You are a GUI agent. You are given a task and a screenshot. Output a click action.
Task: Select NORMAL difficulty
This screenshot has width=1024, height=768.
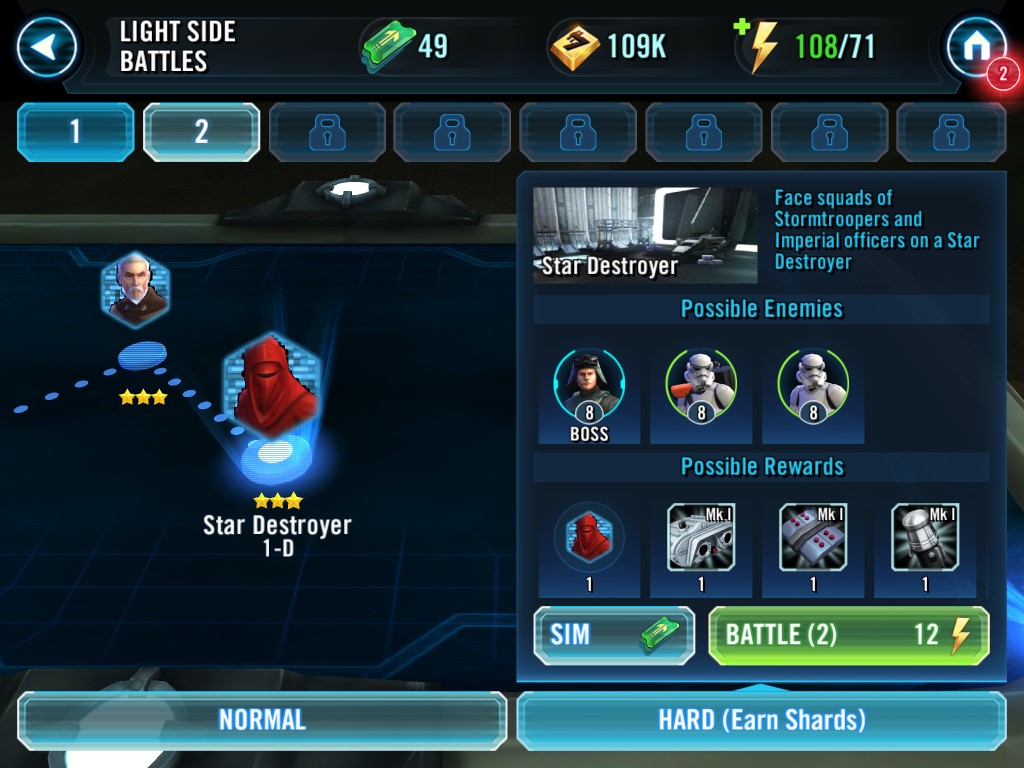point(262,720)
